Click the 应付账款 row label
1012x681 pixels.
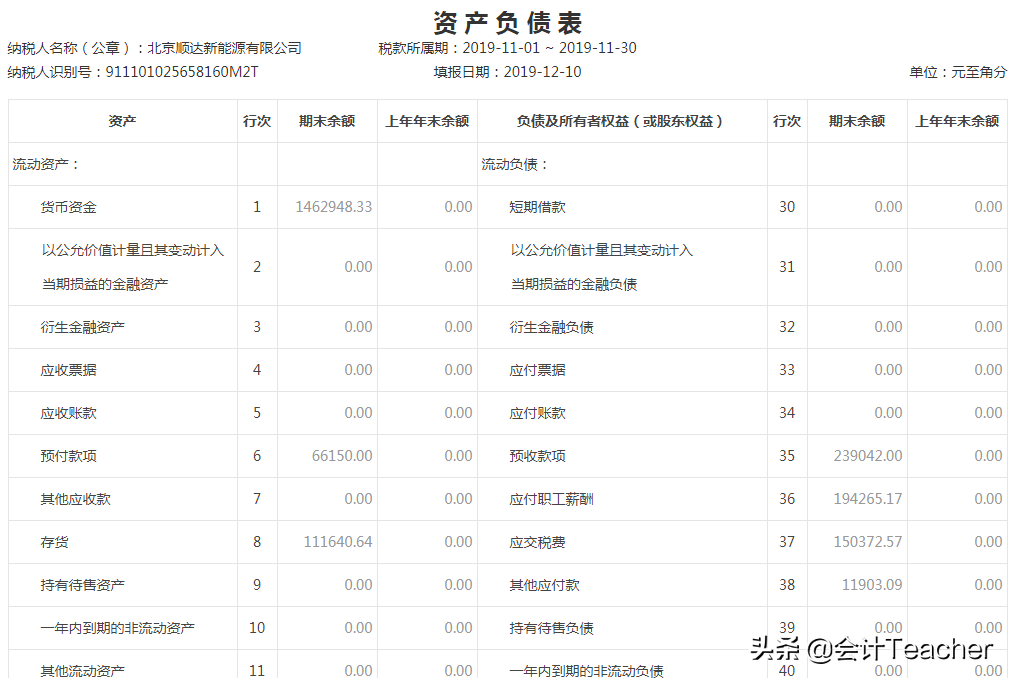coord(537,413)
